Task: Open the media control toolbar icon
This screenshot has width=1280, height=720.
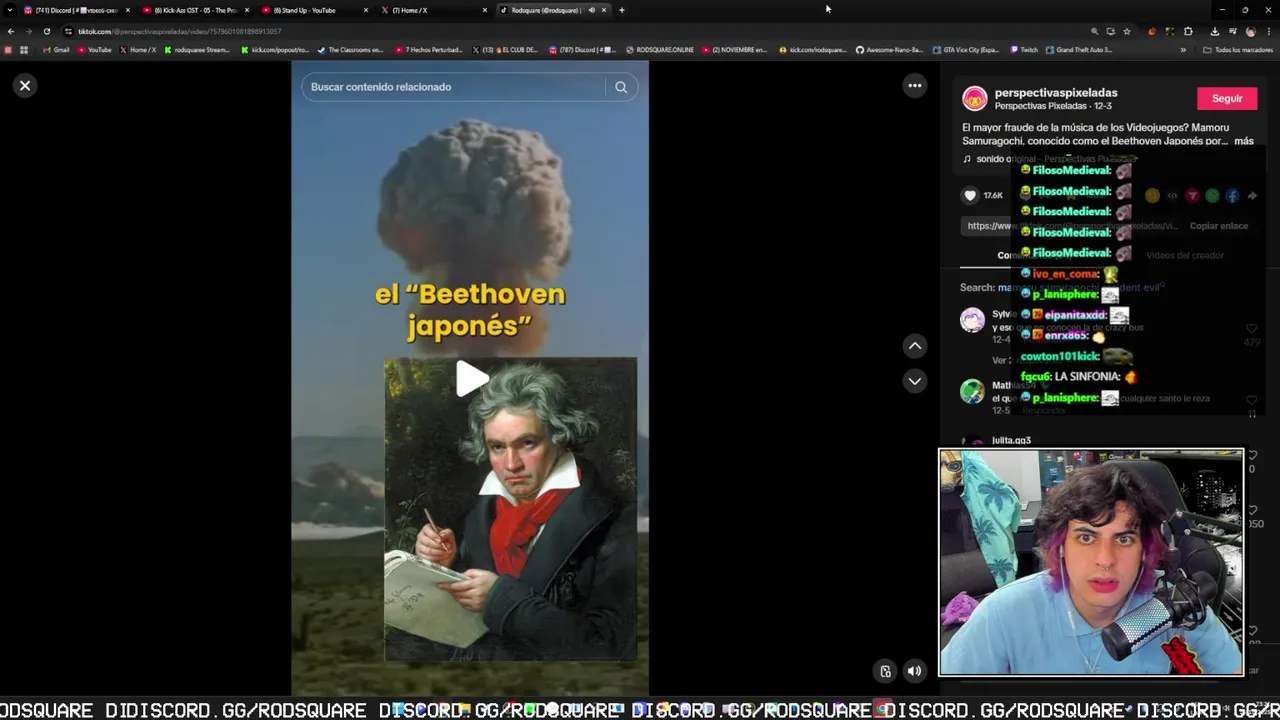Action: [1232, 31]
